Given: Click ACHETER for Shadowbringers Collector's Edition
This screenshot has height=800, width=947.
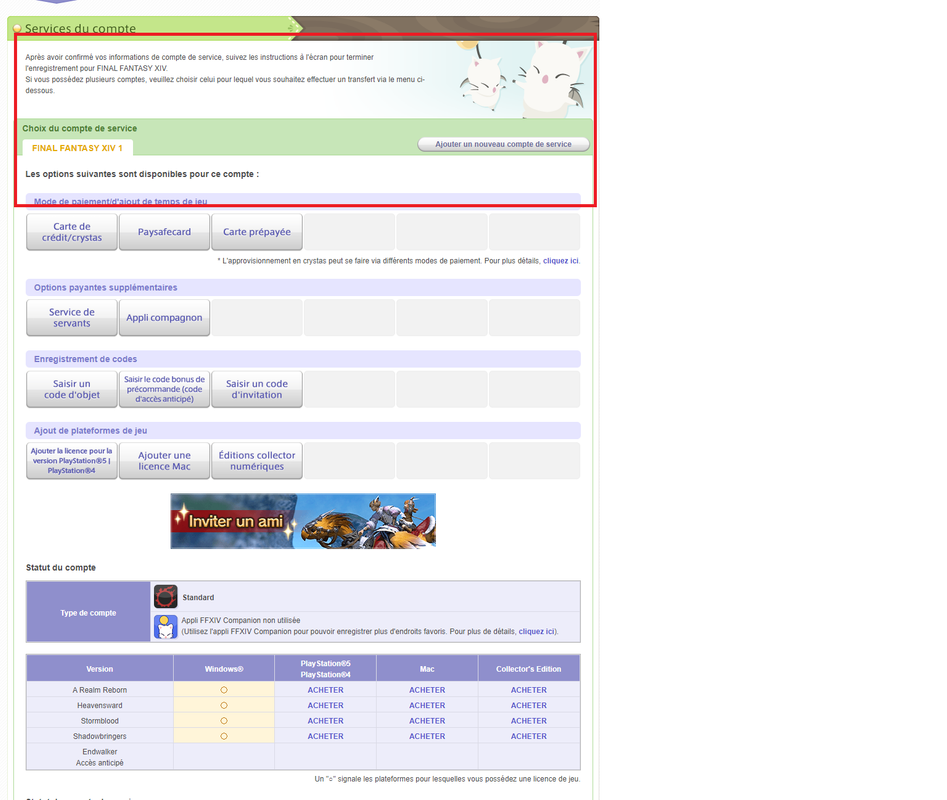Looking at the screenshot, I should [x=528, y=736].
